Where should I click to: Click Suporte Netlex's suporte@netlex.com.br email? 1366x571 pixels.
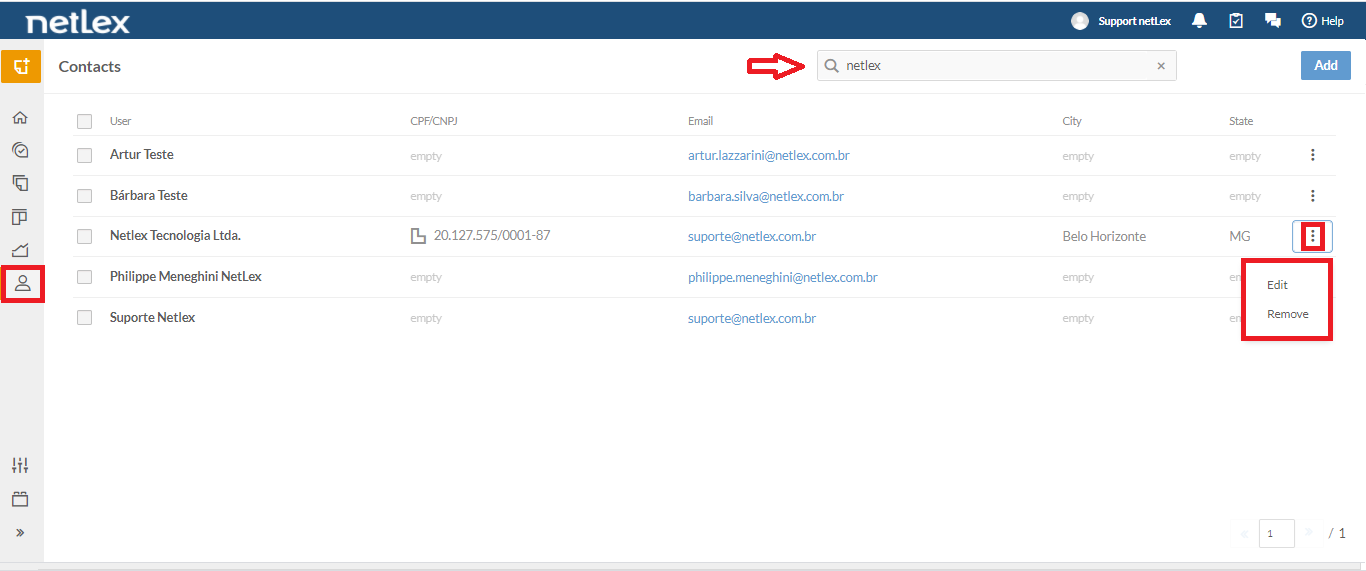752,318
